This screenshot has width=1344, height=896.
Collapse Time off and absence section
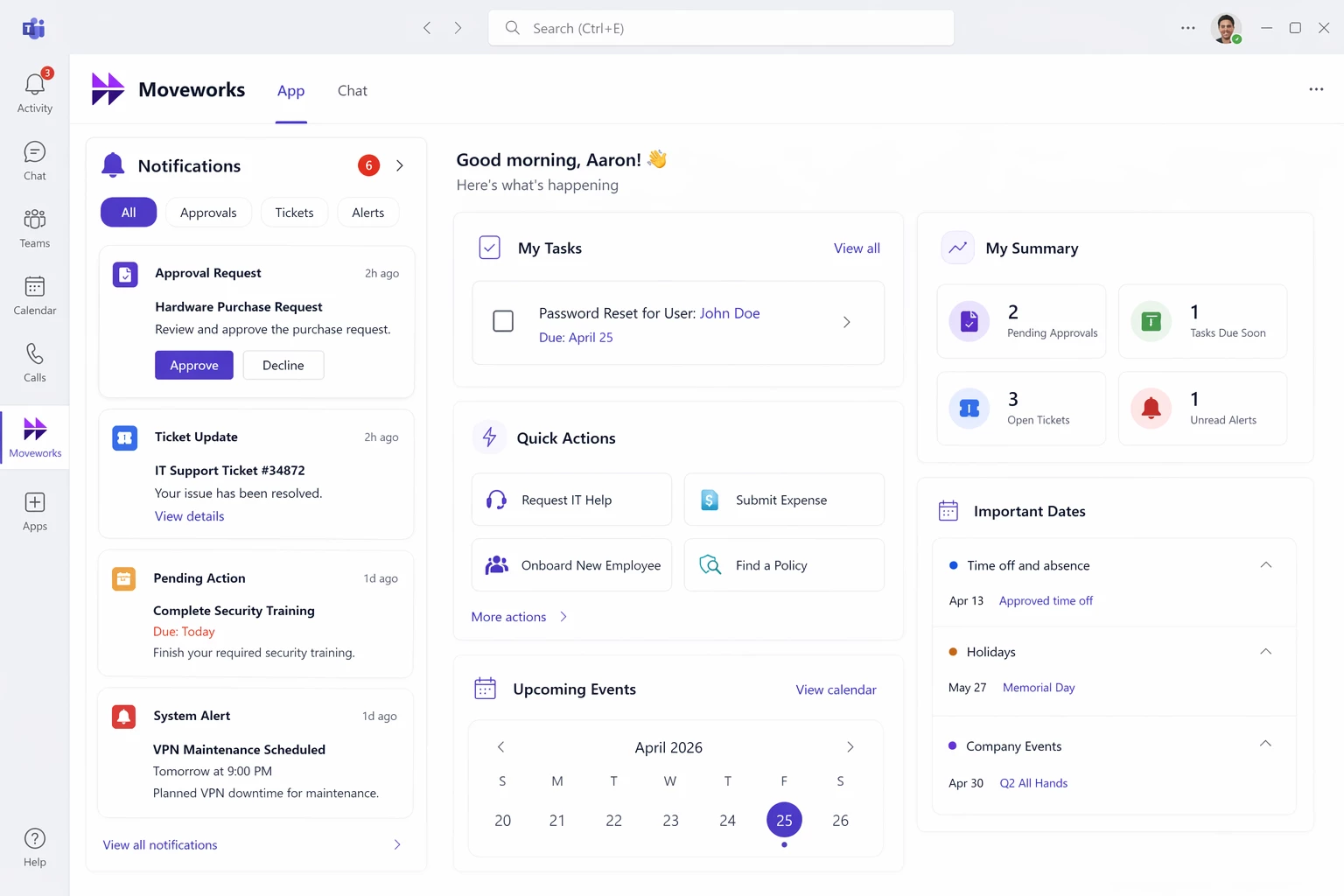coord(1265,565)
